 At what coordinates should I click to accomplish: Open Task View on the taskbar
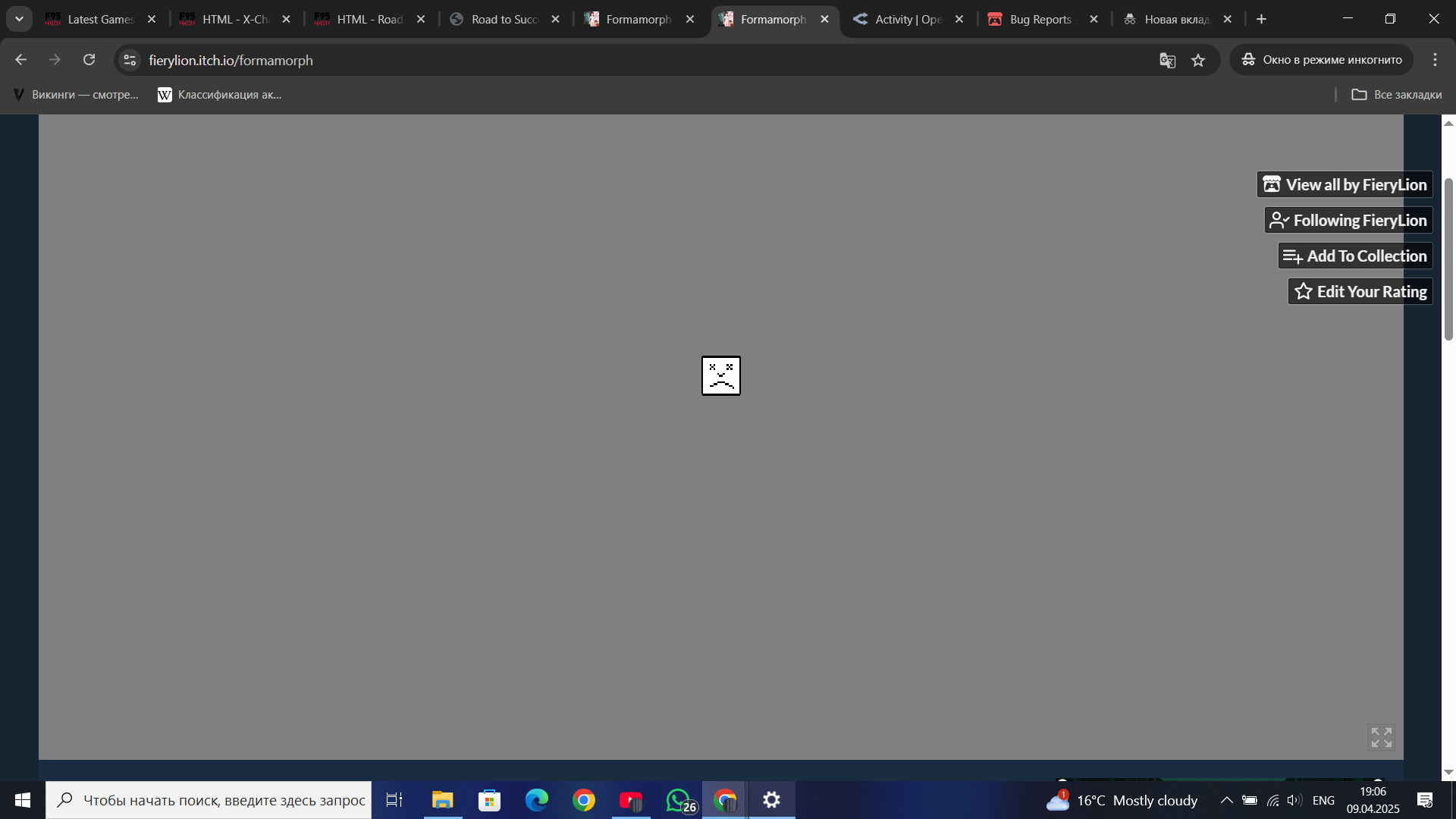394,800
